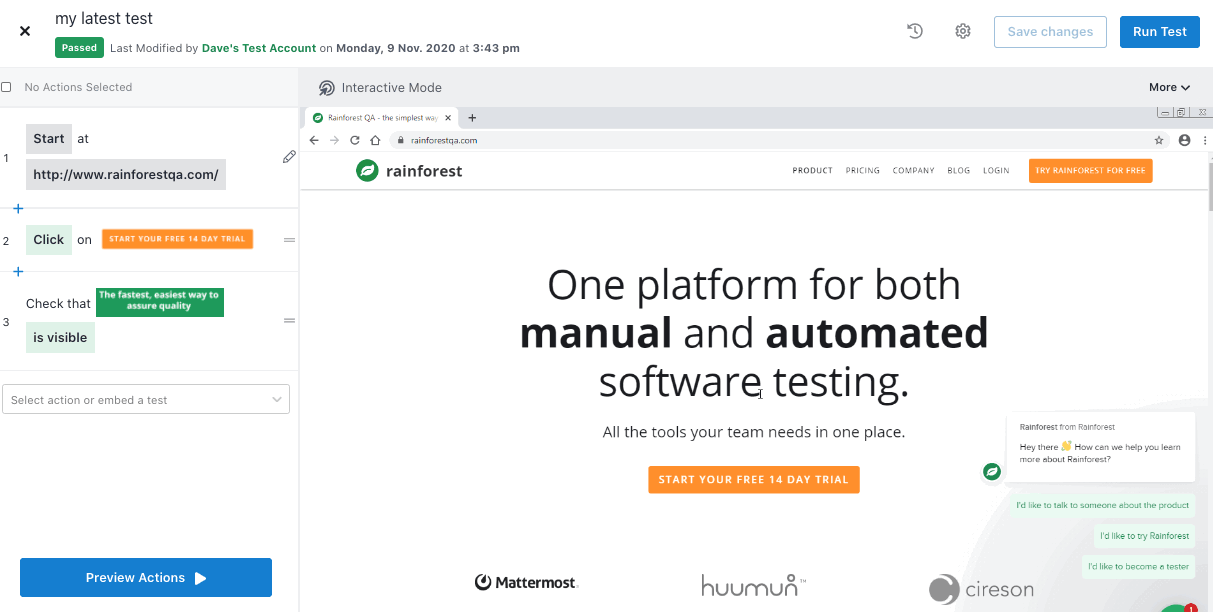
Task: Click I'd like to try Rainforest chat option
Action: point(1144,536)
